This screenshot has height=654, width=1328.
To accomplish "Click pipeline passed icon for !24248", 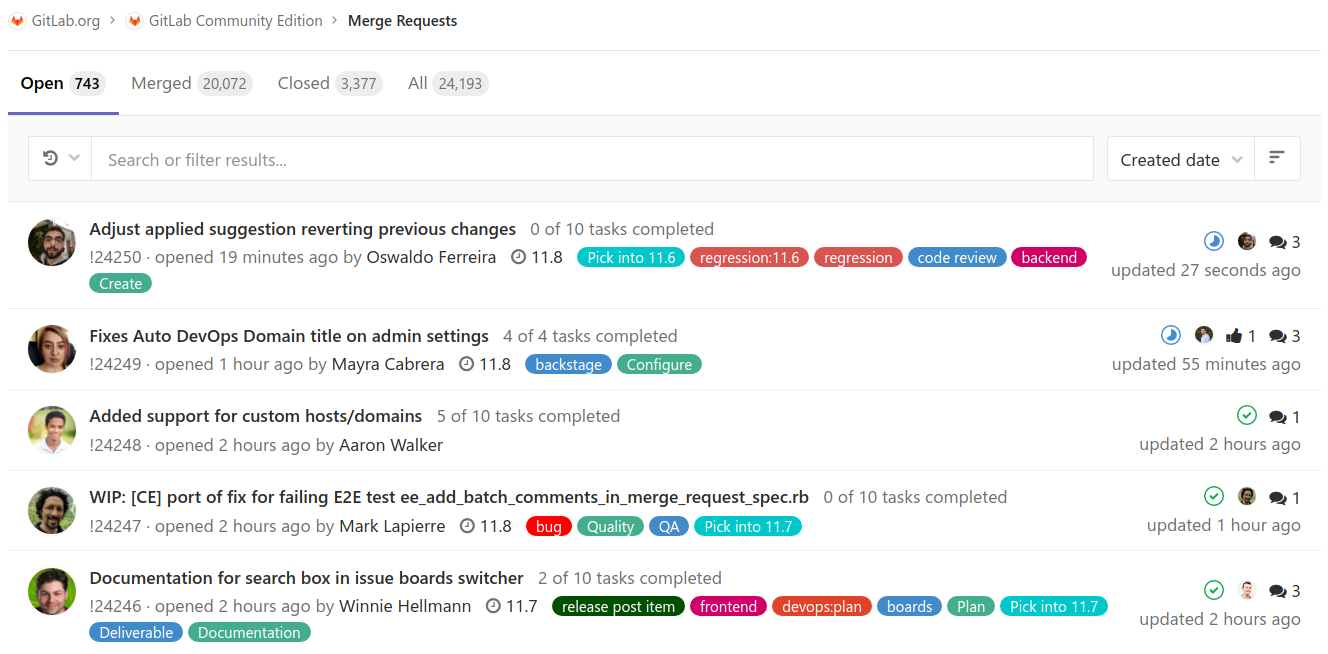I will [x=1246, y=415].
